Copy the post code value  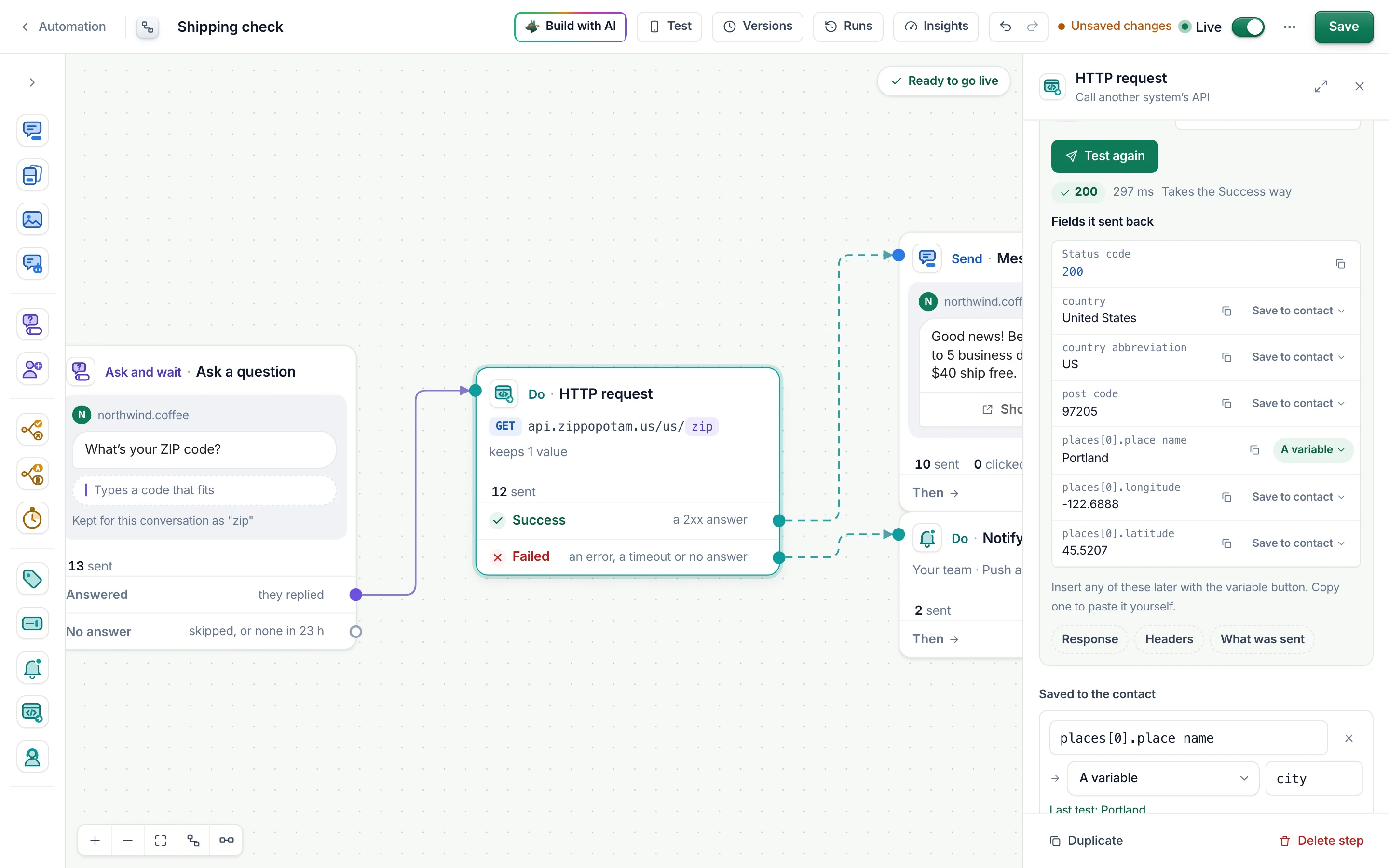1226,404
